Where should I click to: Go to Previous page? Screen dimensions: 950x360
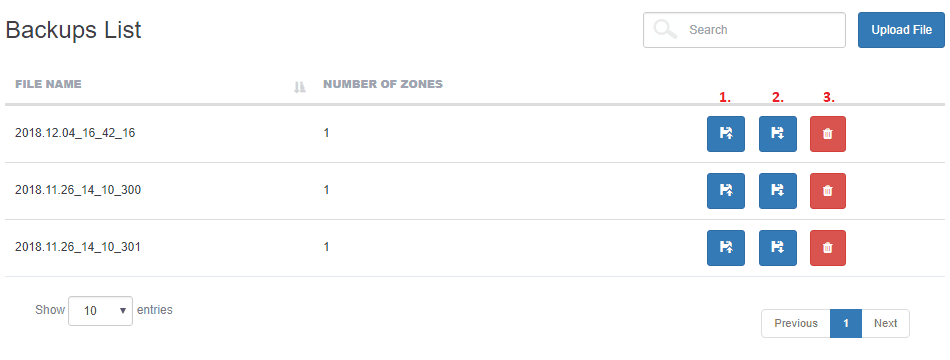click(796, 323)
